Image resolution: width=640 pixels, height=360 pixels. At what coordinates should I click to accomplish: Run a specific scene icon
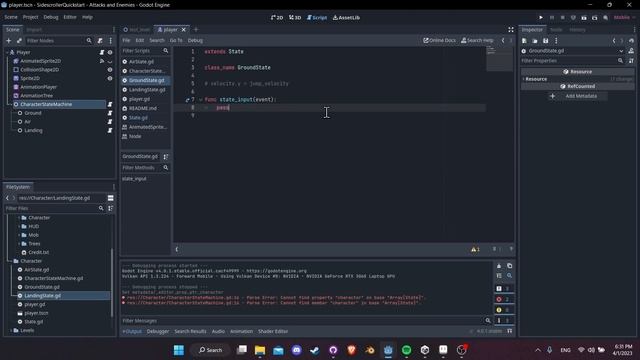click(595, 18)
